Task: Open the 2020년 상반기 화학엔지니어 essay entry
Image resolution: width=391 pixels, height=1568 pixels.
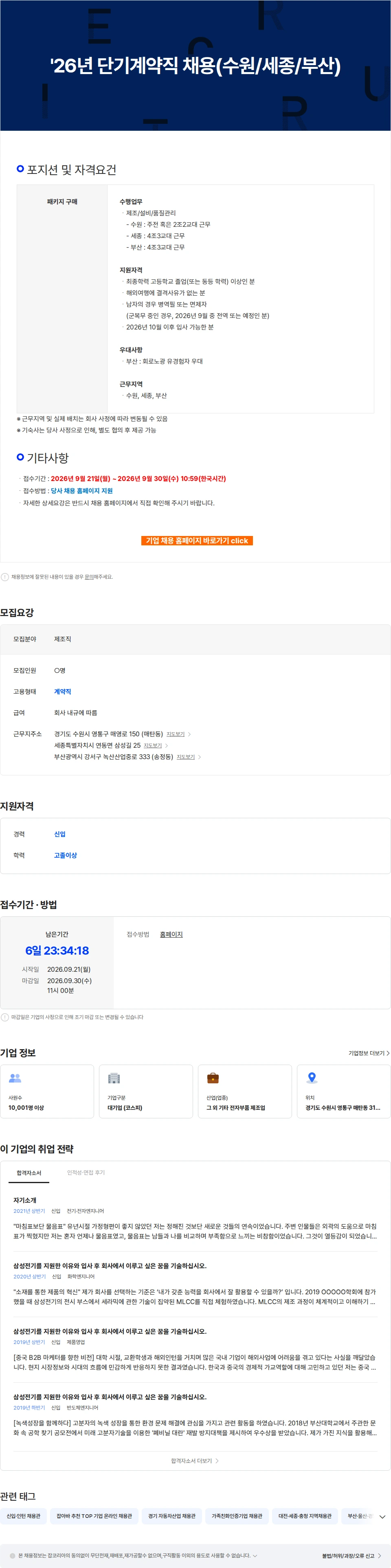Action: point(195,1284)
